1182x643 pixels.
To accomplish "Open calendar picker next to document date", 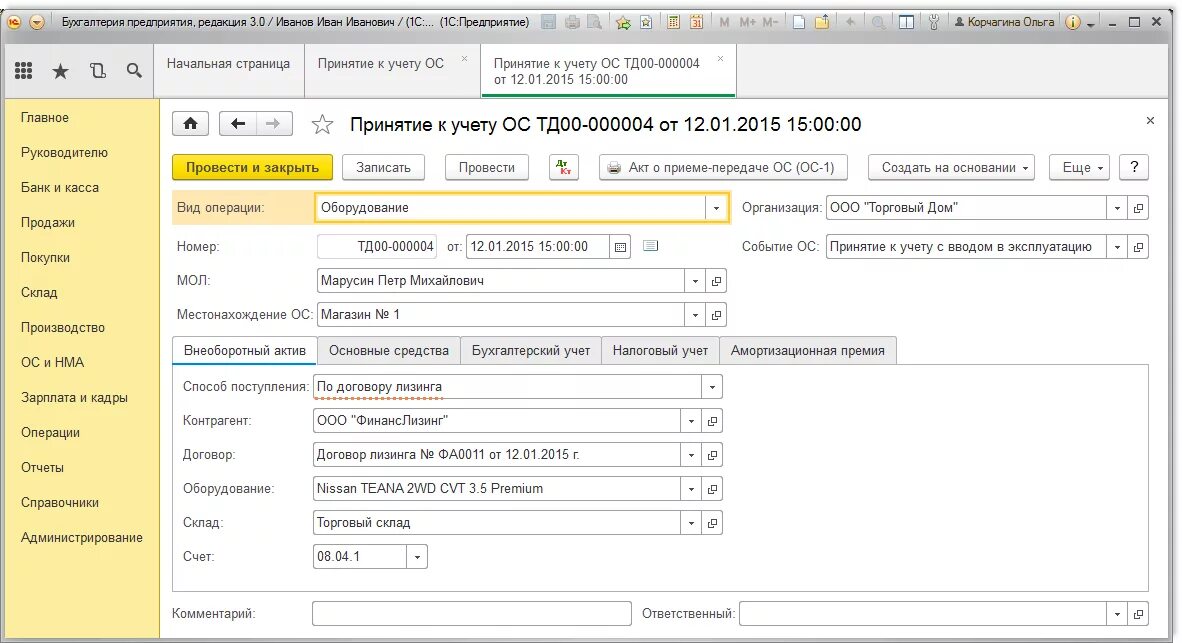I will [620, 246].
